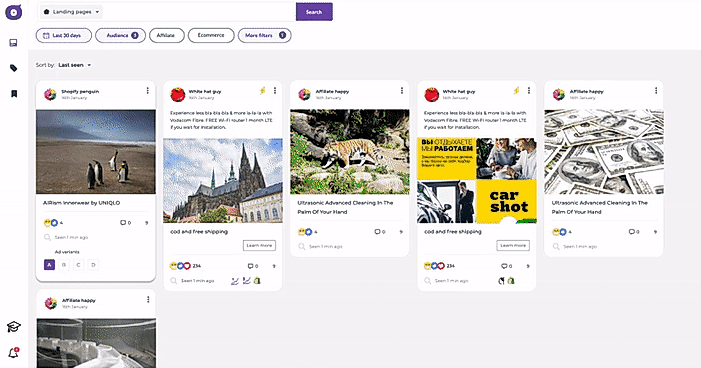Viewport: 701px width, 368px height.
Task: Select ad variant B
Action: [64, 265]
